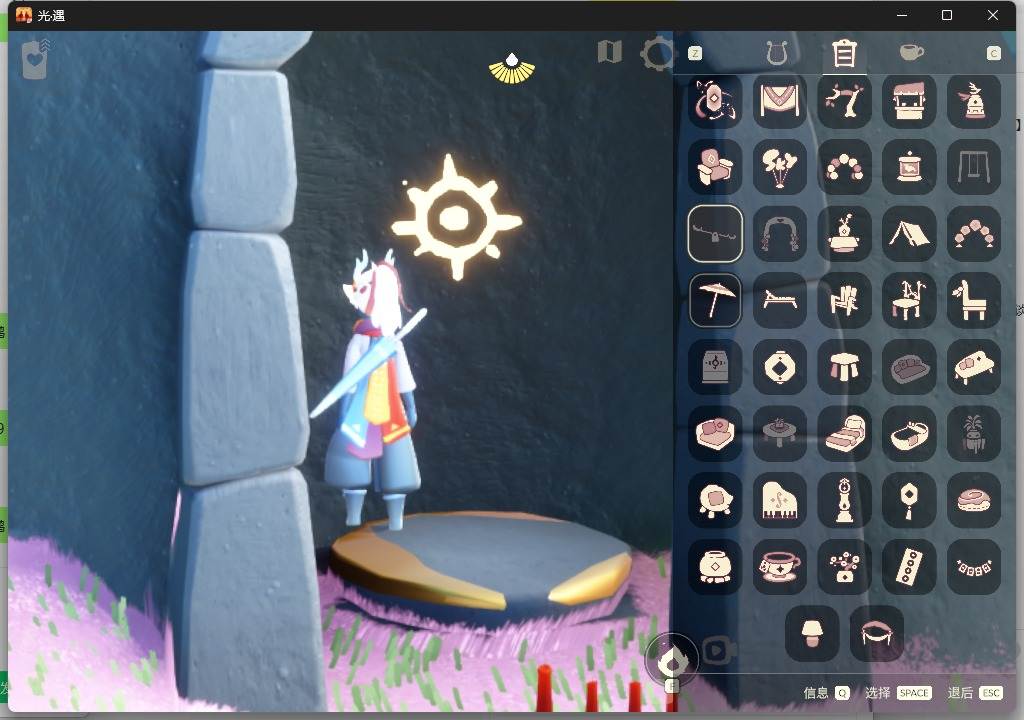1024x720 pixels.
Task: Select the llama-shaped chair prop
Action: [x=974, y=301]
